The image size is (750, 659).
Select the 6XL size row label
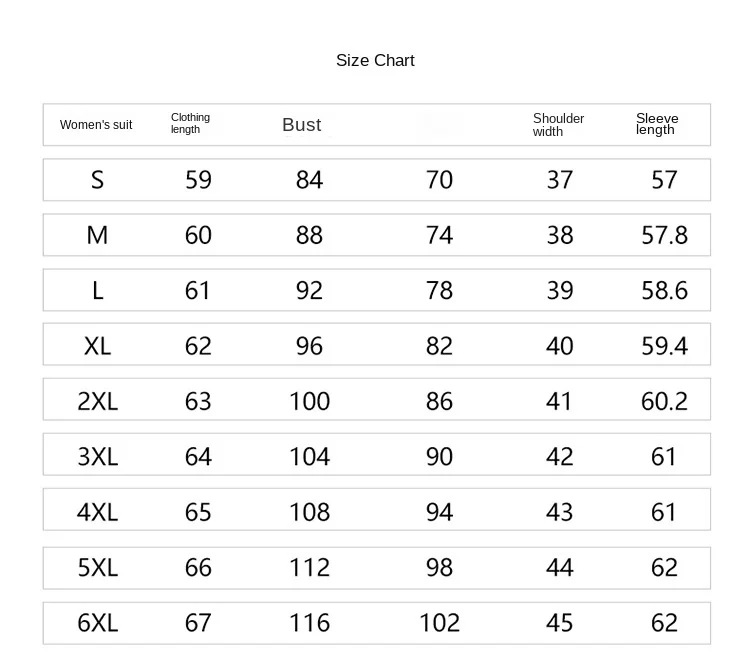click(x=97, y=623)
